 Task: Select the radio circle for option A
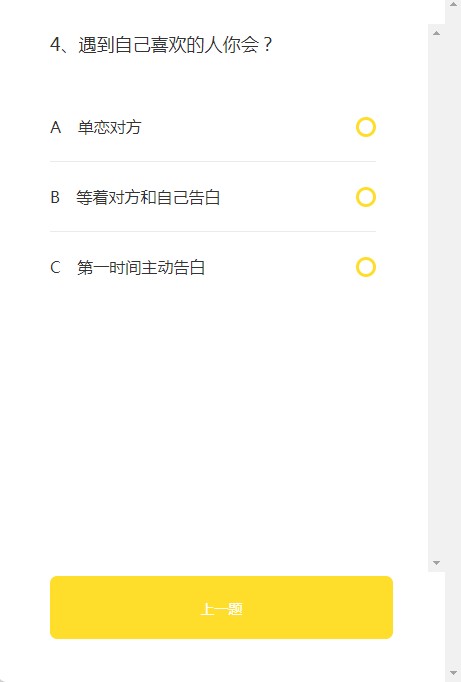pyautogui.click(x=366, y=127)
